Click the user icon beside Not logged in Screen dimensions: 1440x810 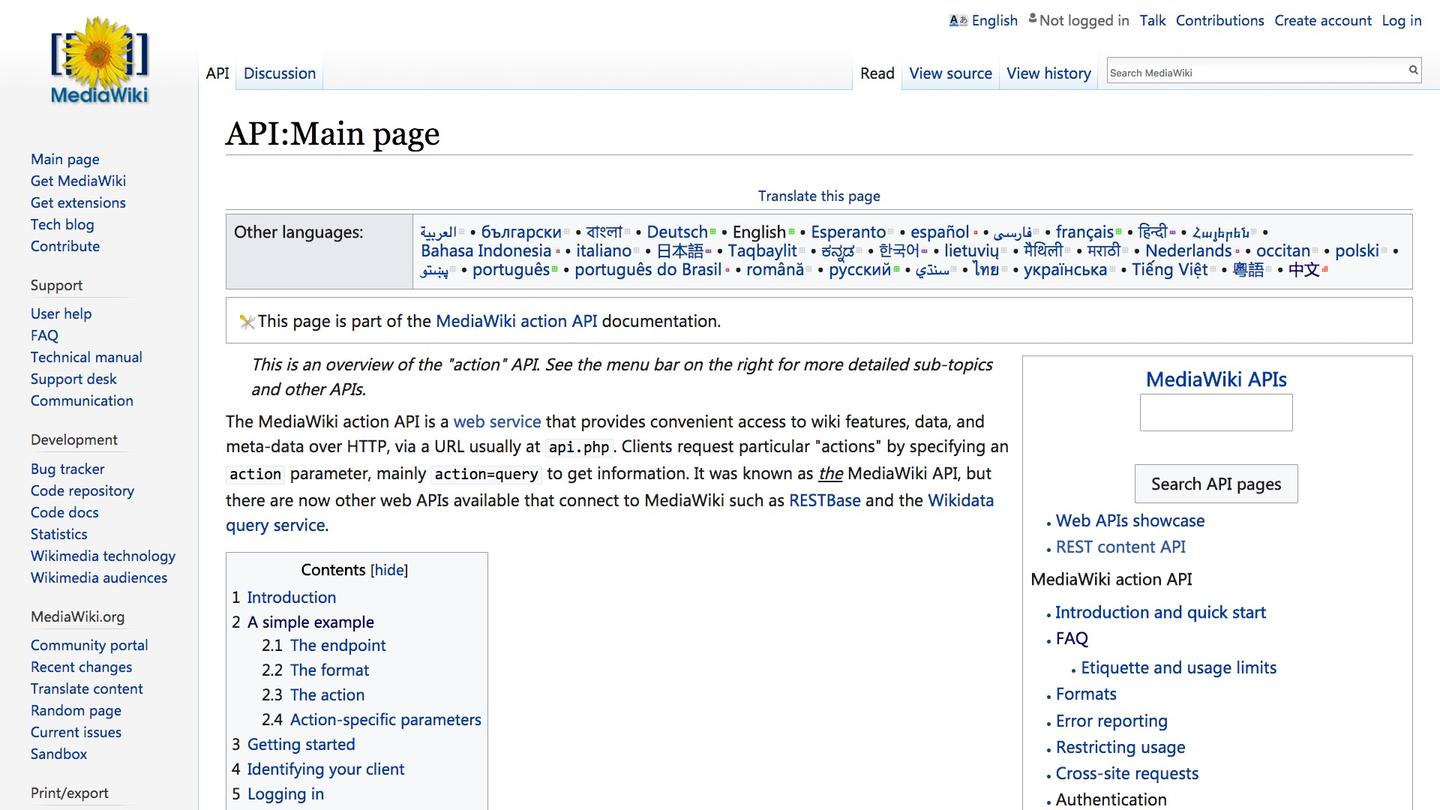pyautogui.click(x=1032, y=19)
